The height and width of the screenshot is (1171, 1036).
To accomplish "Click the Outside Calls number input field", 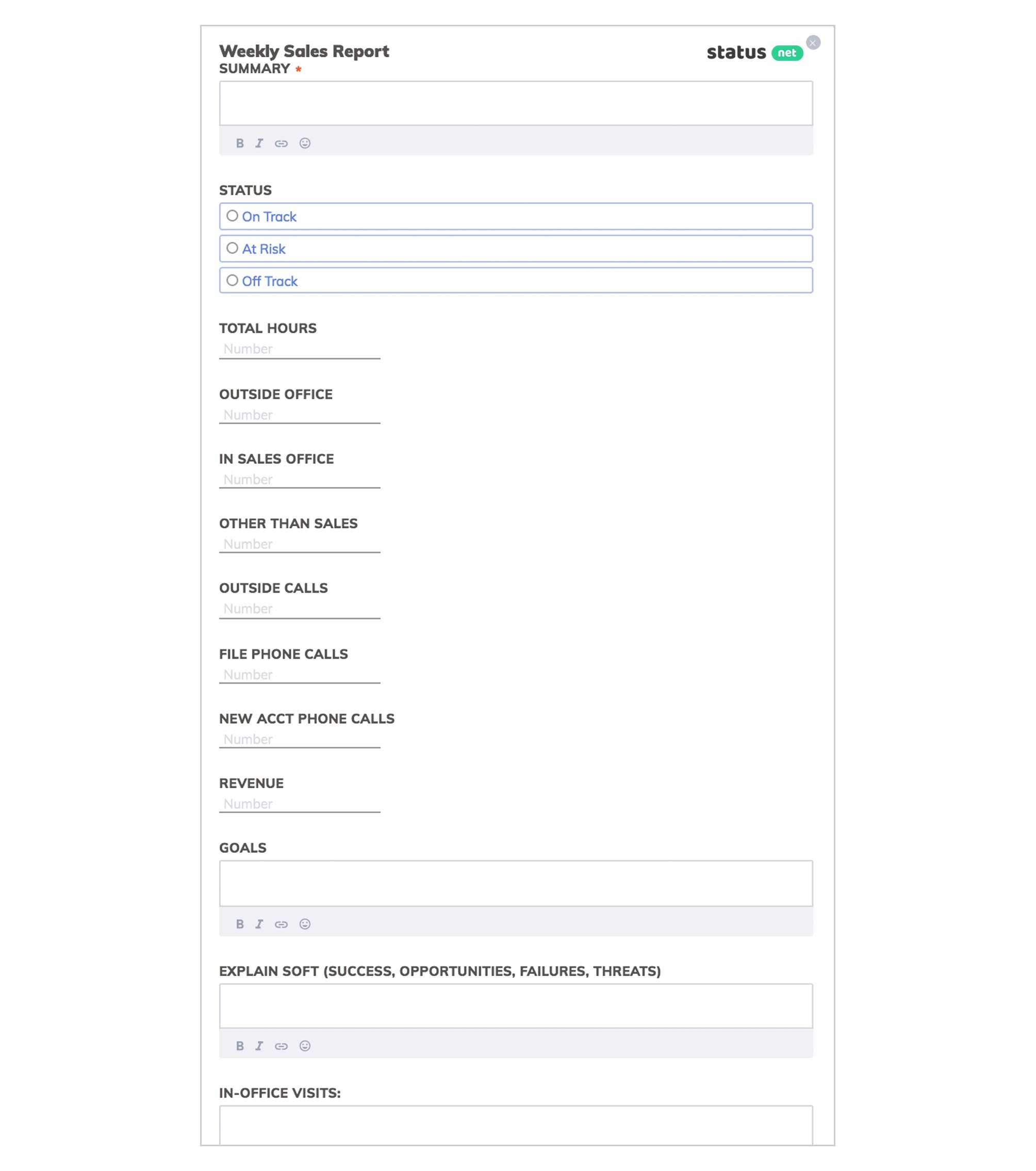I will 300,608.
